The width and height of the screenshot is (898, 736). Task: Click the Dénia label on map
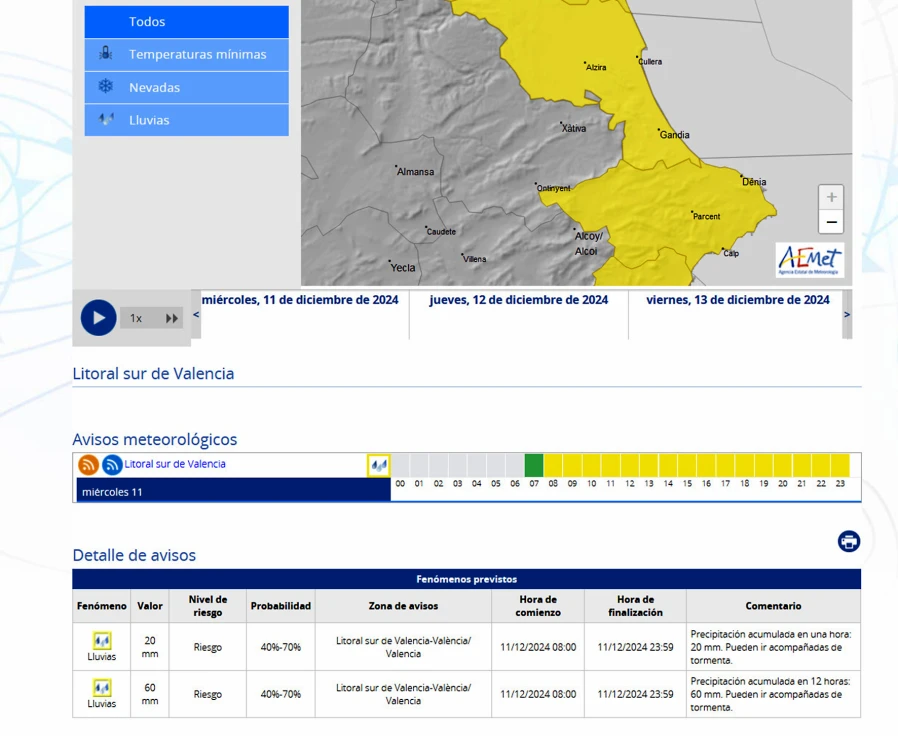point(754,182)
